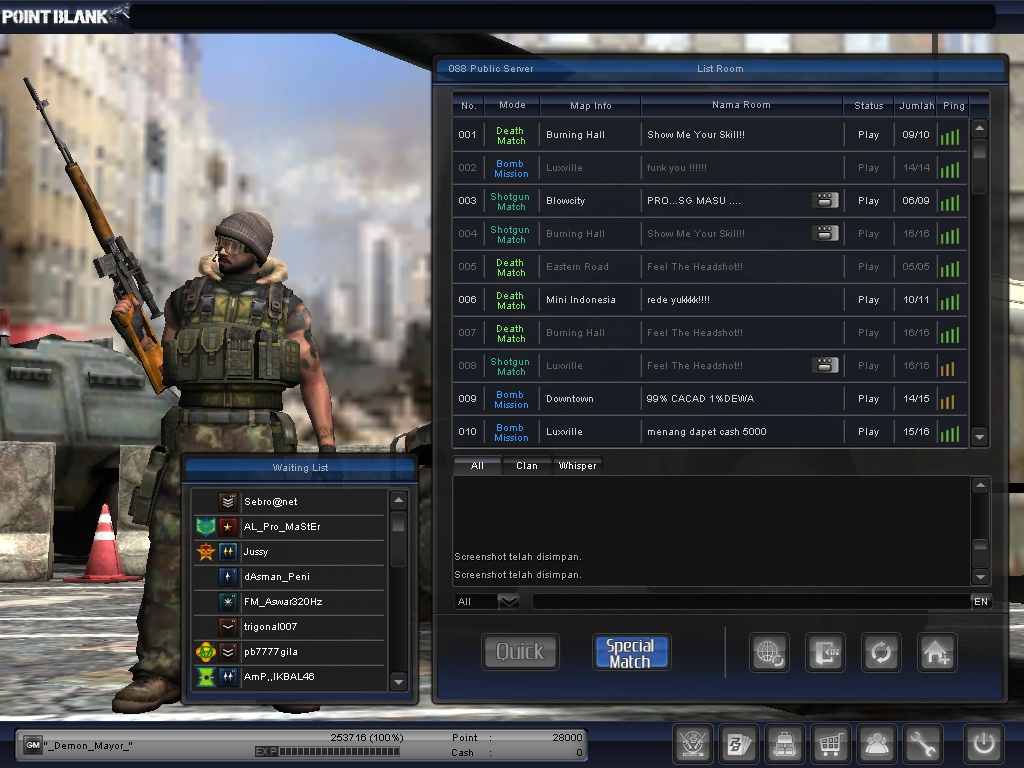The image size is (1024, 768).
Task: Open the wrench options icon
Action: click(x=922, y=743)
